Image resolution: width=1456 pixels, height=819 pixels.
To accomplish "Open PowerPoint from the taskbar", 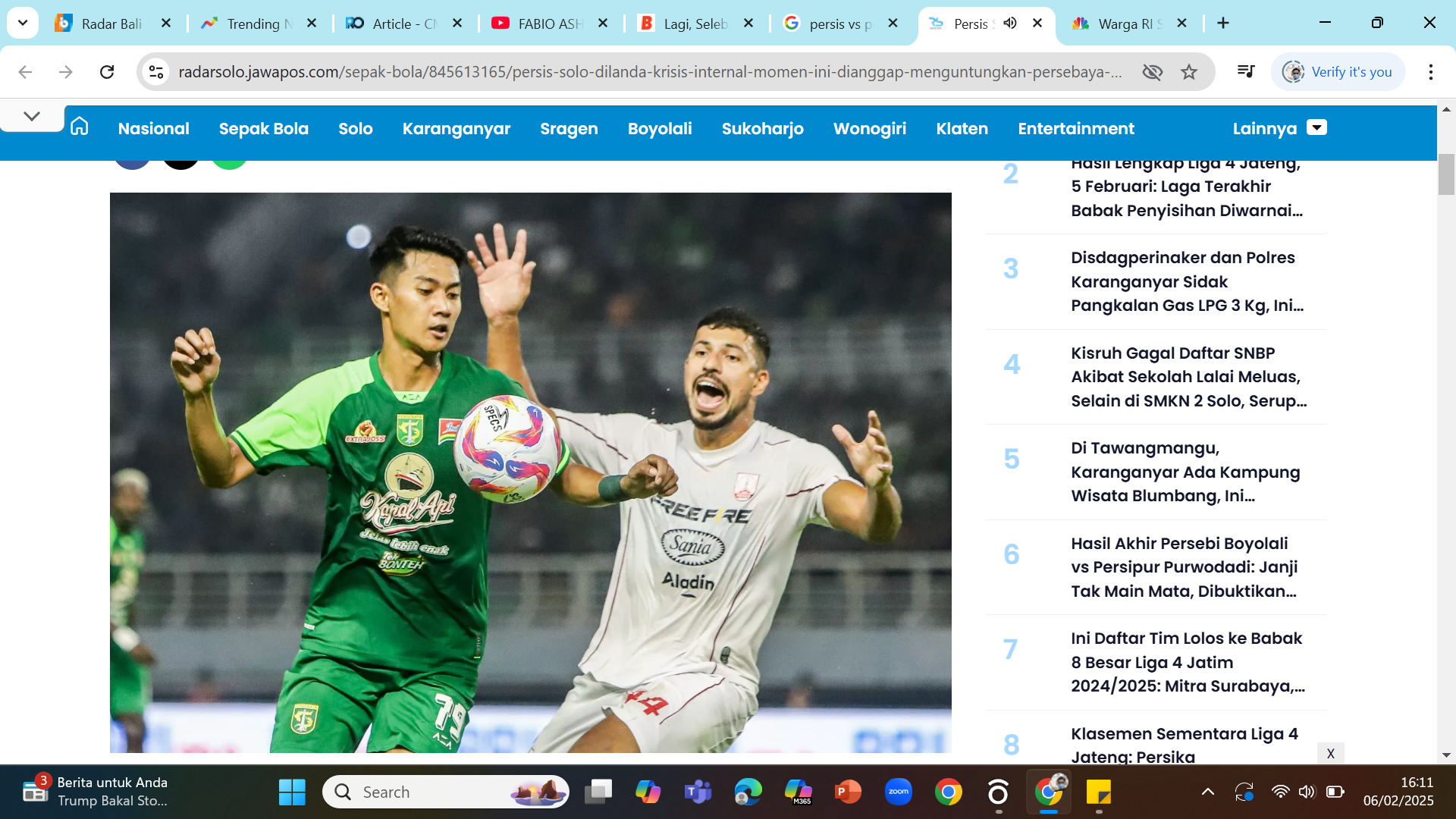I will tap(849, 791).
